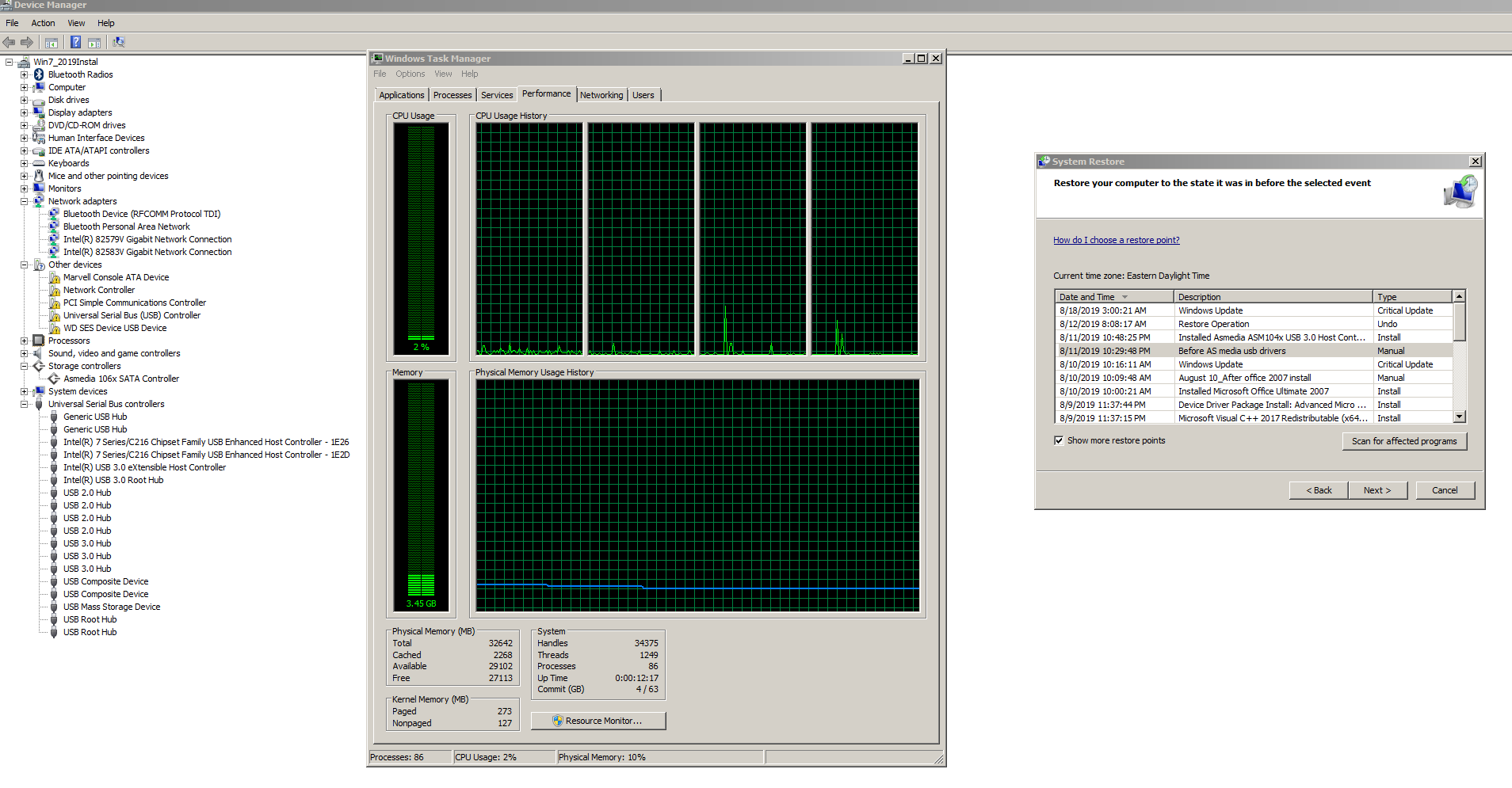Click the blue Help question mark toolbar icon
Viewport: 1512px width, 788px height.
(75, 43)
